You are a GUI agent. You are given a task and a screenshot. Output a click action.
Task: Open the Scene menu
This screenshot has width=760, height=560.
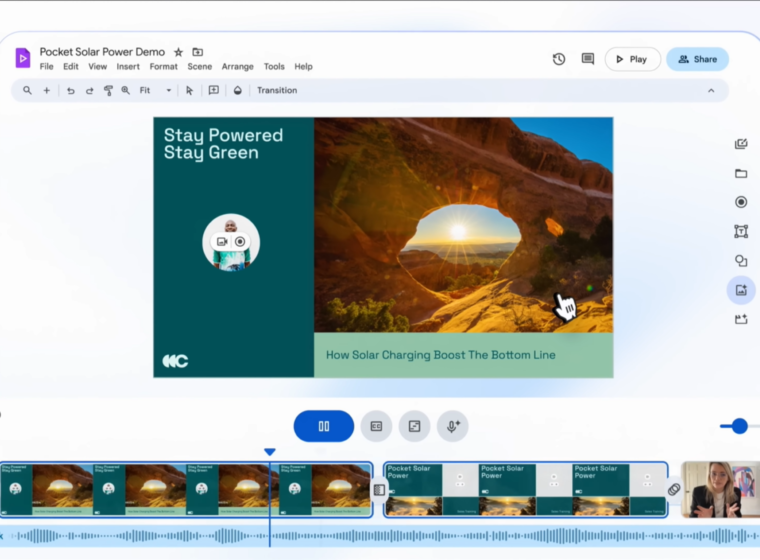199,67
